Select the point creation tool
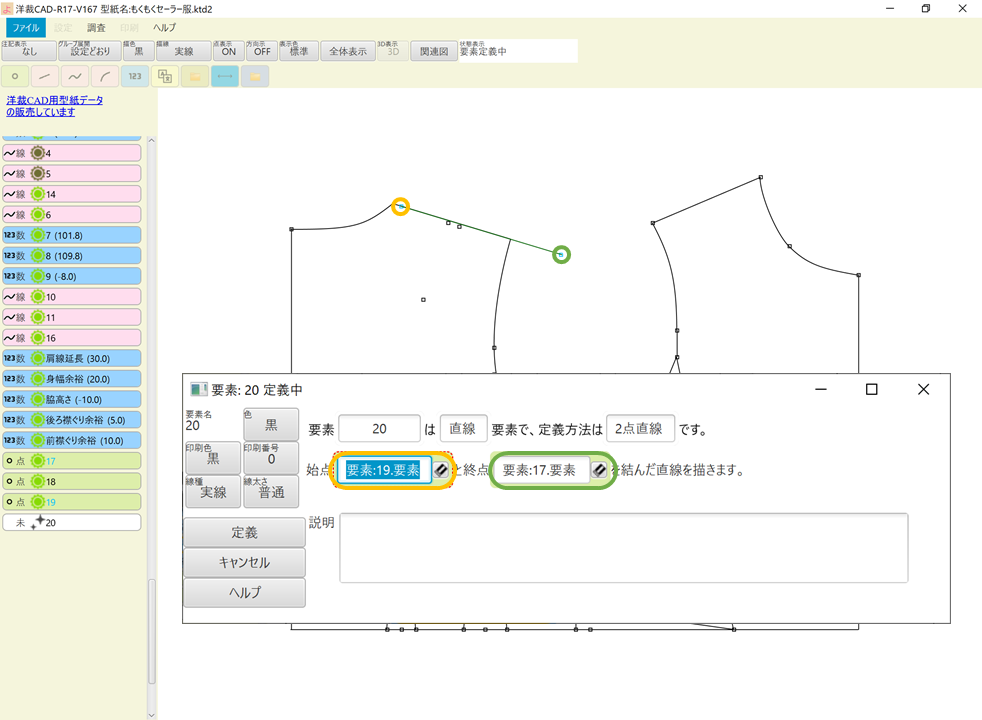The width and height of the screenshot is (982, 720). 14,75
